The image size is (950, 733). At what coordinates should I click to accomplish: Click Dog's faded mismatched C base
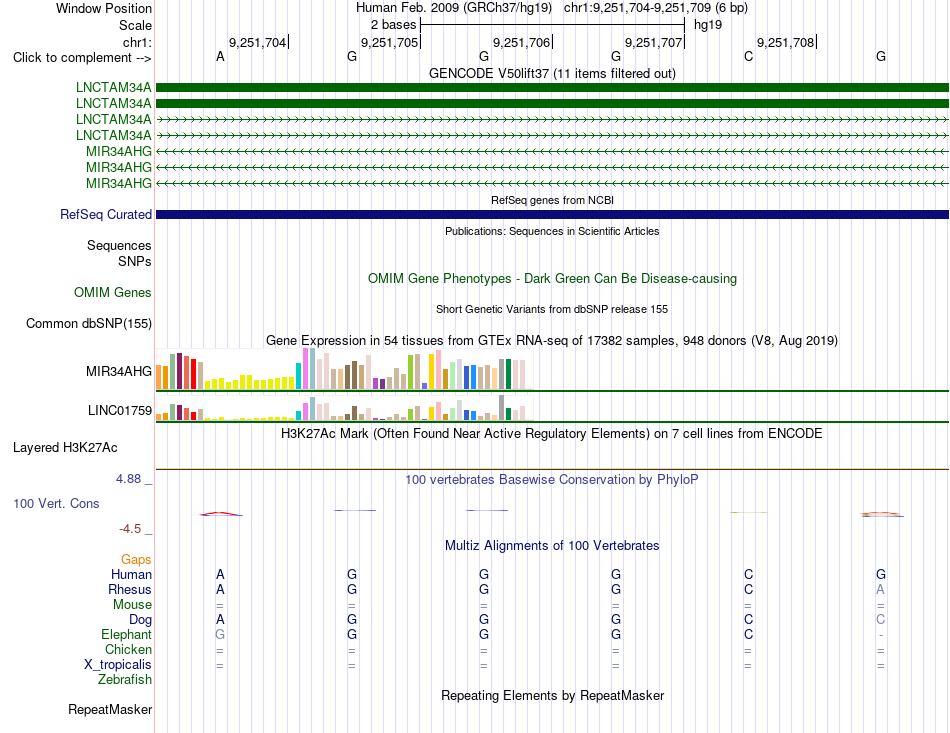880,620
